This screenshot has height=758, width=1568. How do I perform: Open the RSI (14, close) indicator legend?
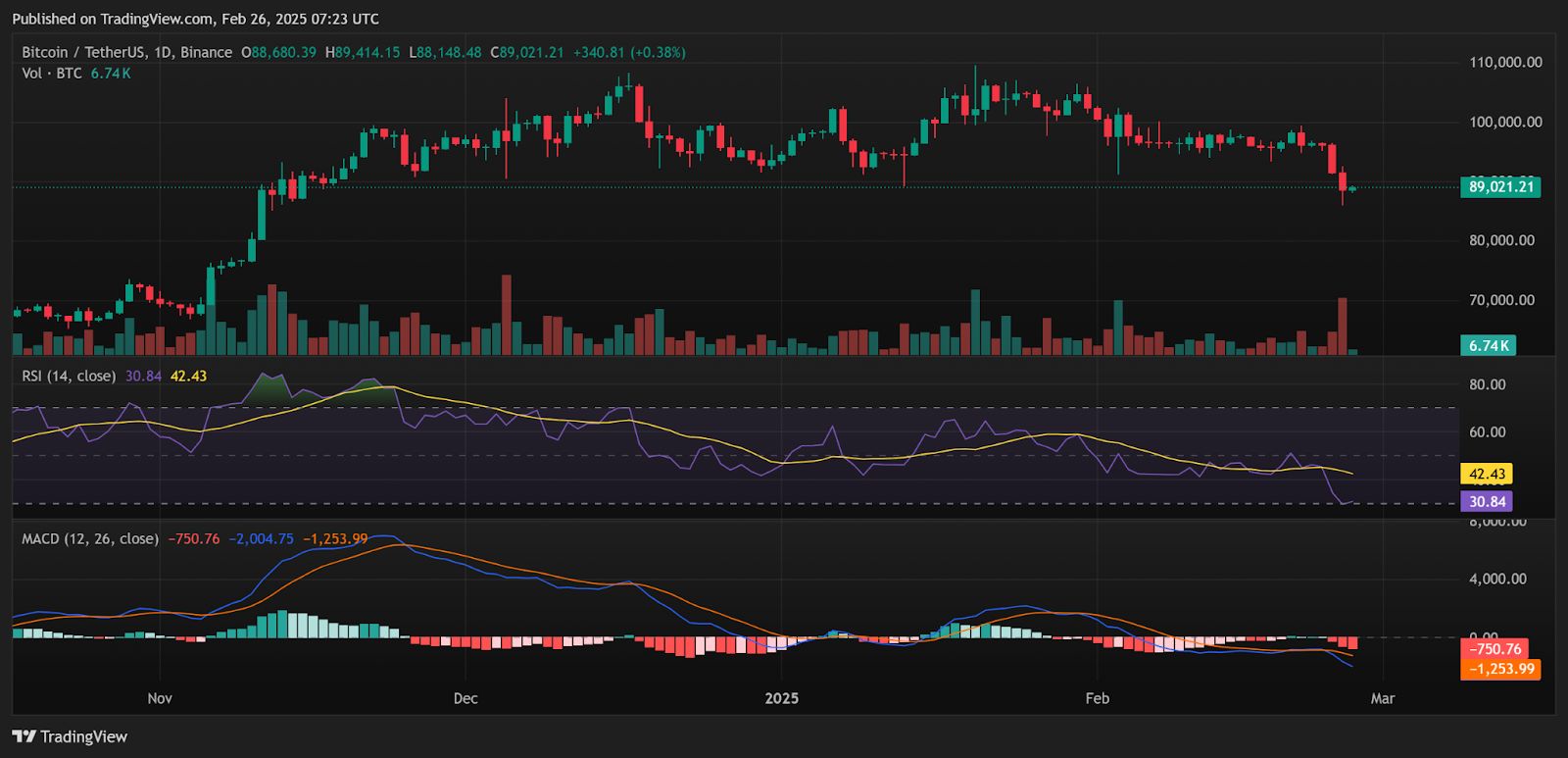click(69, 376)
